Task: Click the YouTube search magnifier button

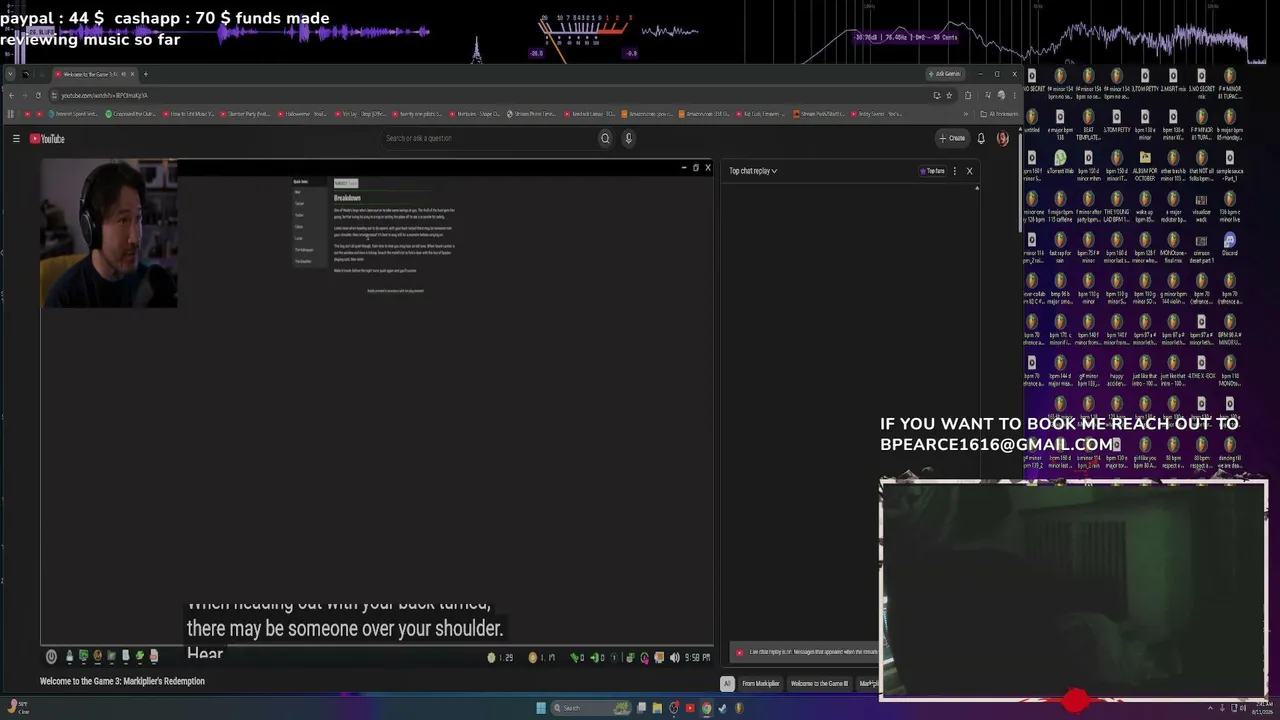Action: tap(605, 138)
